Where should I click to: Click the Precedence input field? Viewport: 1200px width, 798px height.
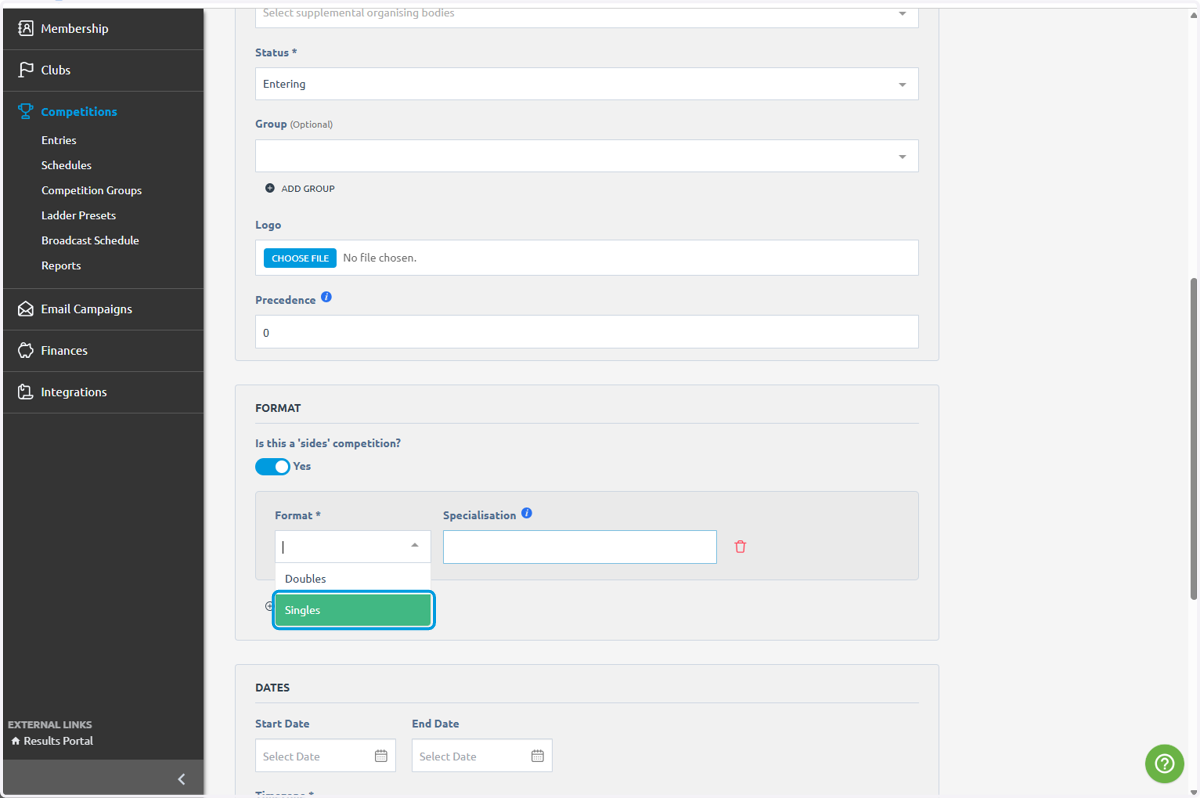(587, 332)
